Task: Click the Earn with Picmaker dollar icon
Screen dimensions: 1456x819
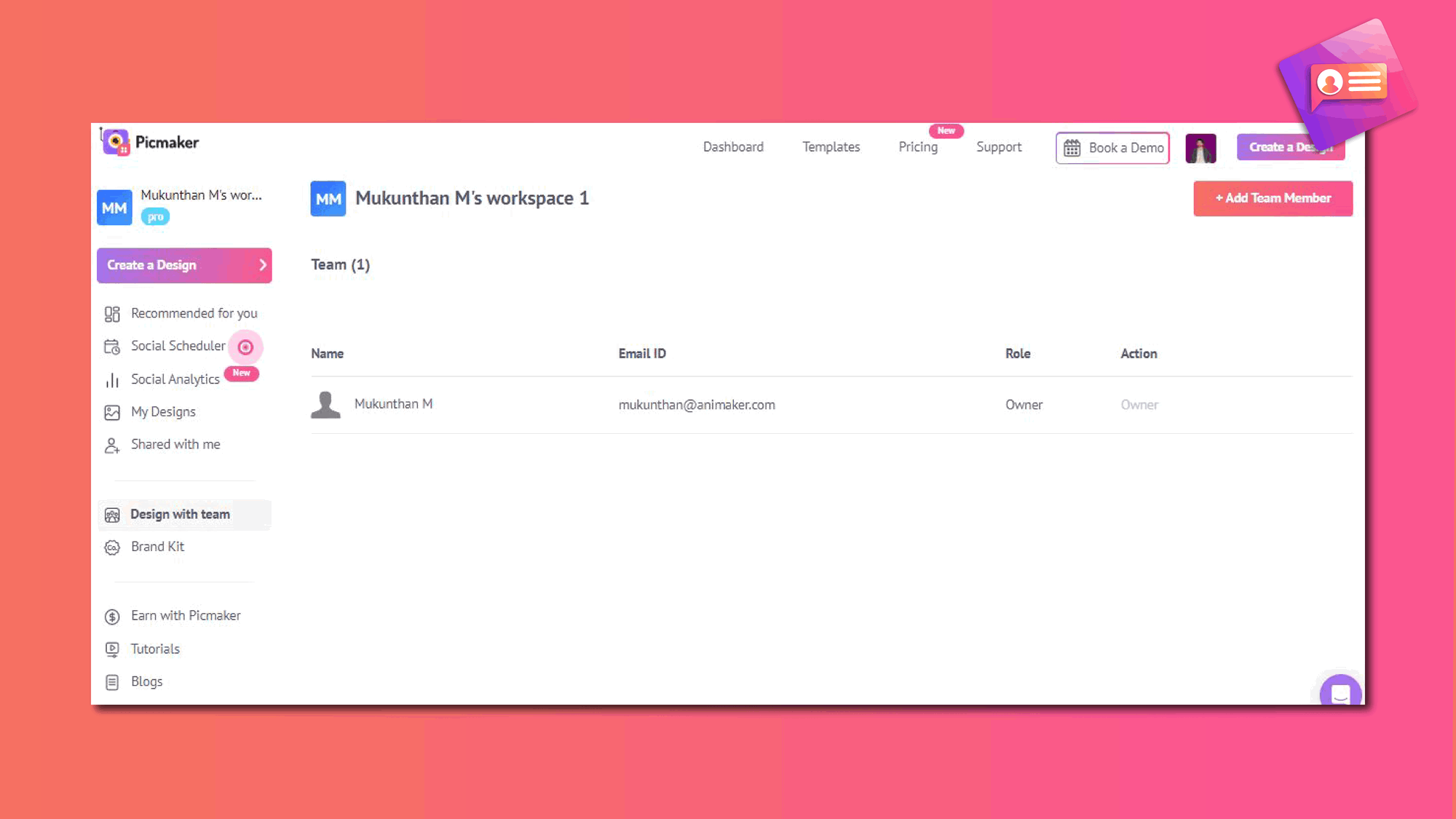Action: 112,617
